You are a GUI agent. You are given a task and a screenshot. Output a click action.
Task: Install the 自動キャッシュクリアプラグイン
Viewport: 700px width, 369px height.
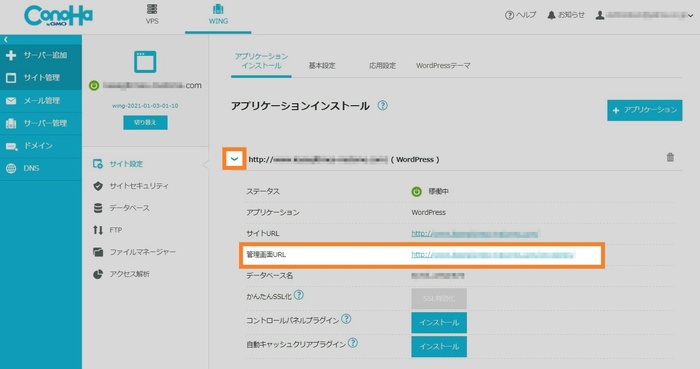[439, 347]
